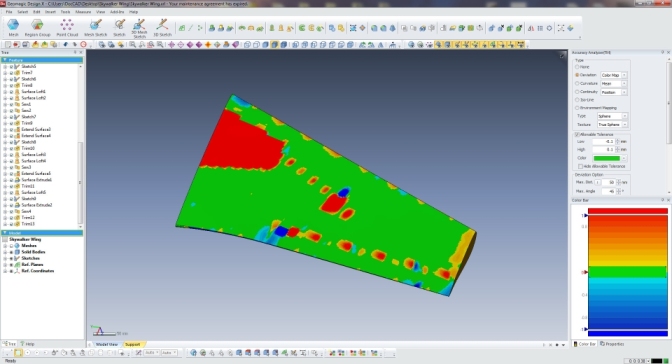
Task: Click the green tolerance Color swatch
Action: 606,158
